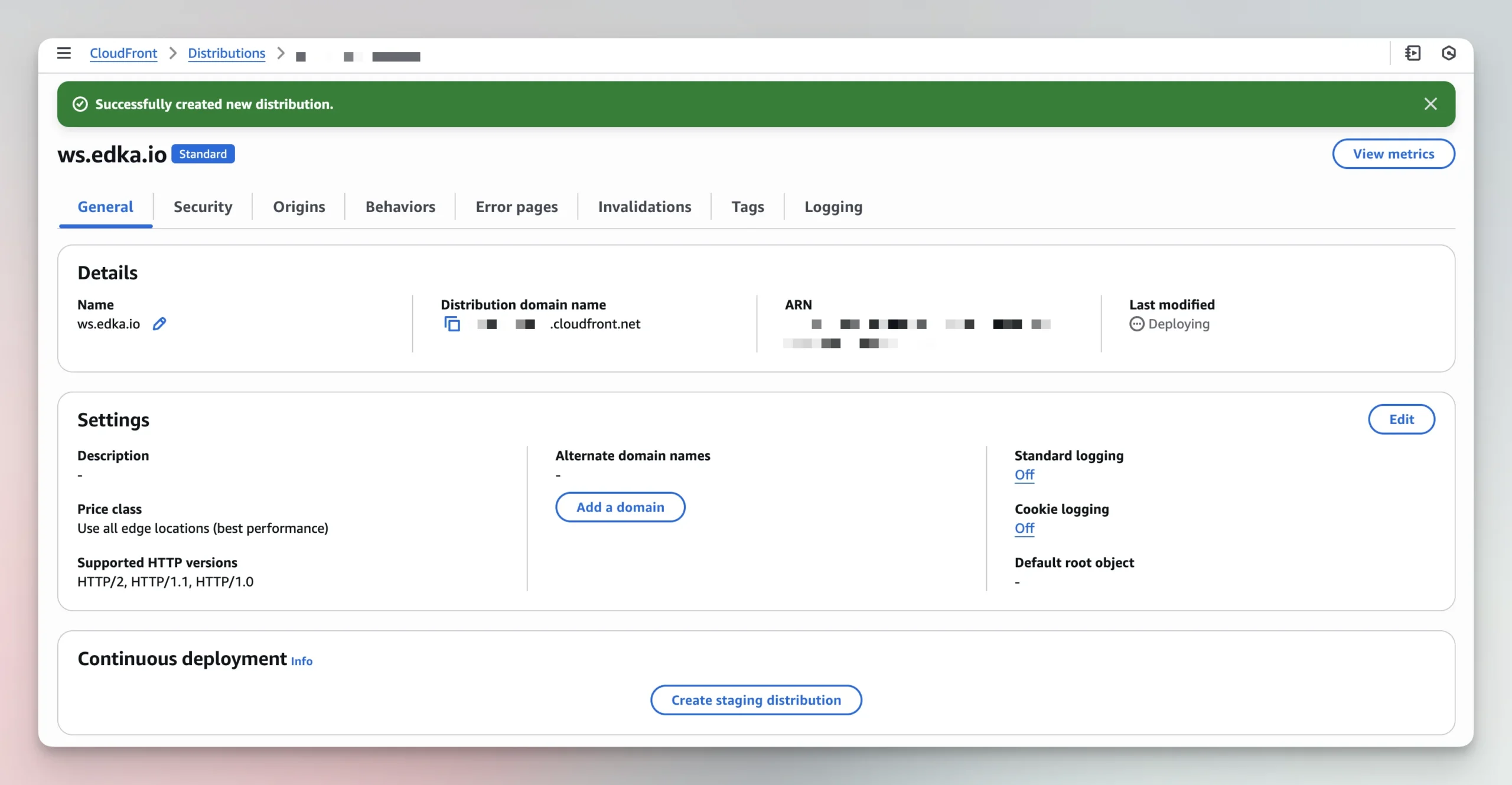Screen dimensions: 1512x785
Task: Click the CloudShell icon in the top bar
Action: point(1413,53)
